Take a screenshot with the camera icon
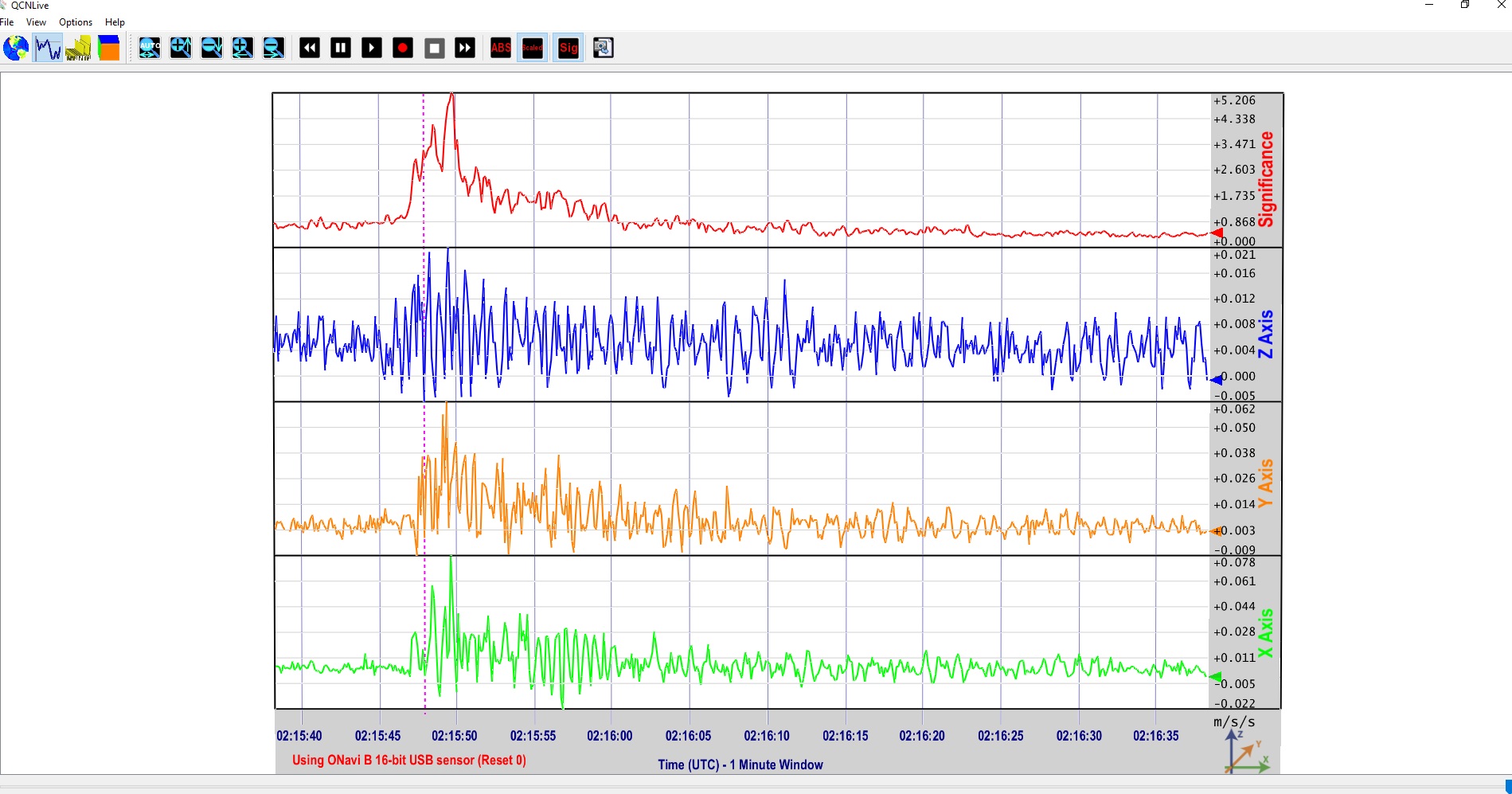 pos(603,48)
